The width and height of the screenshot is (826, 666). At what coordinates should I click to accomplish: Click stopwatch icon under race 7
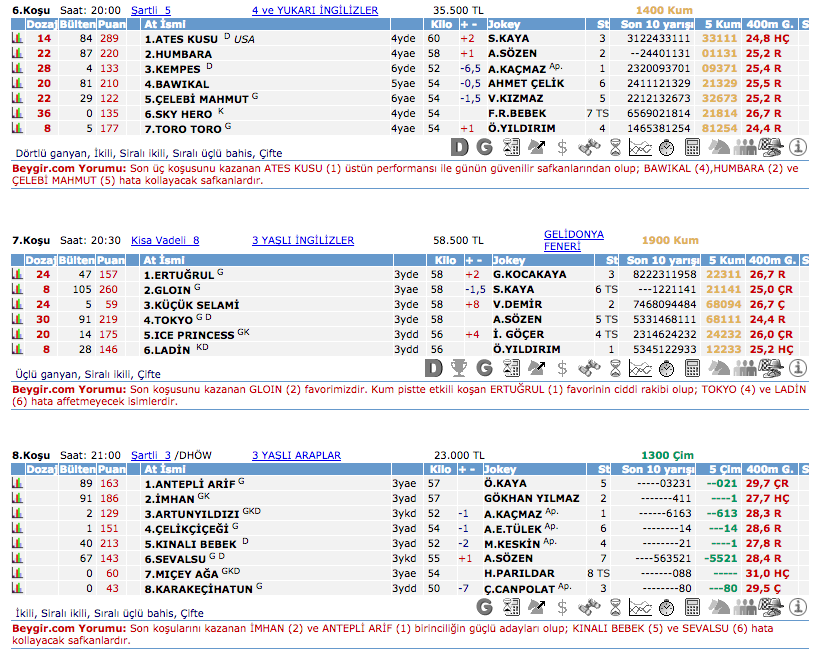click(667, 368)
